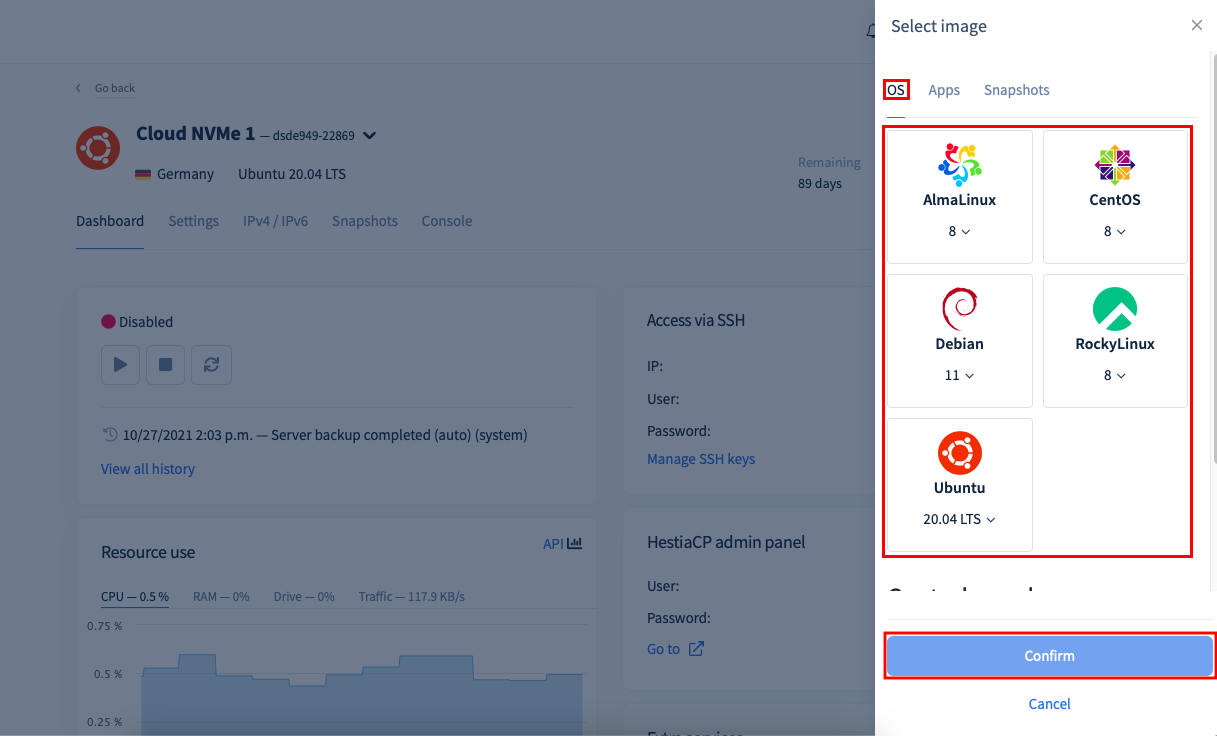Click the CentOS name label
This screenshot has width=1217, height=736.
[1115, 200]
